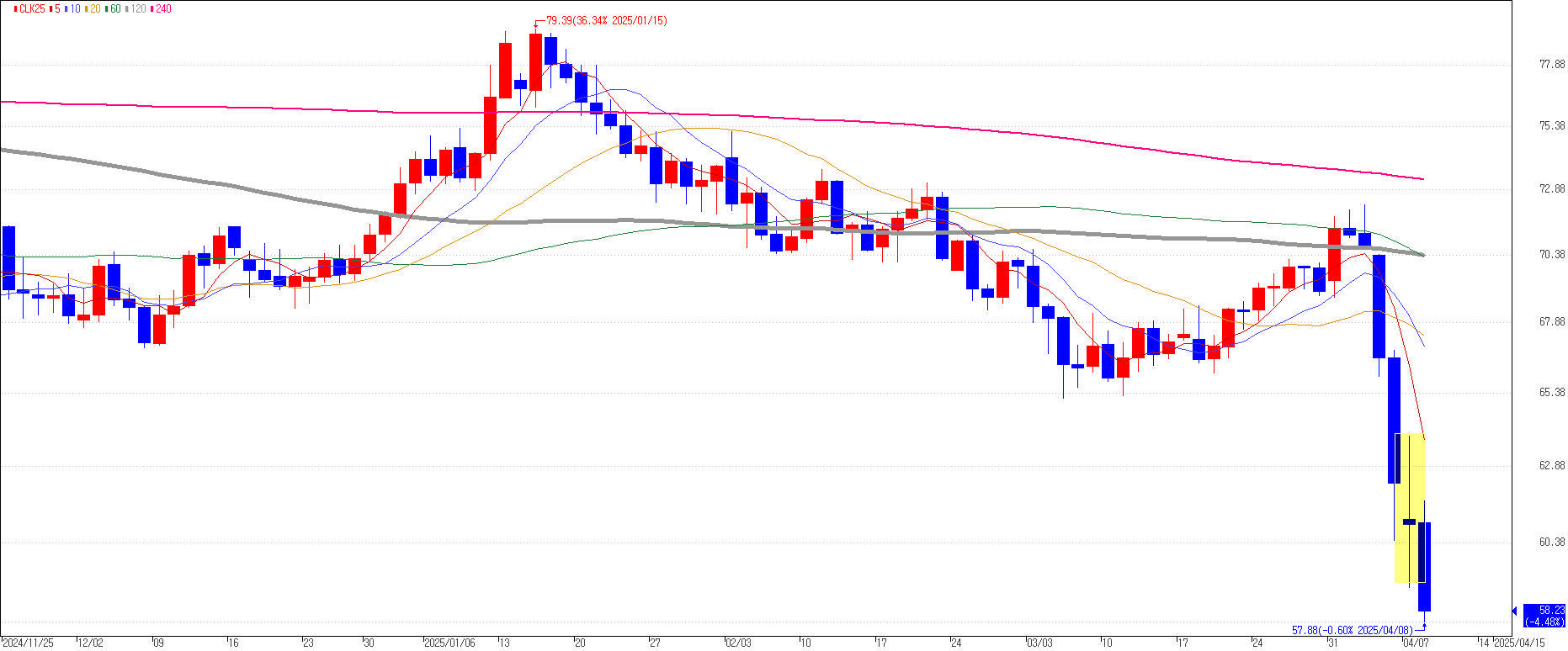The height and width of the screenshot is (651, 1568).
Task: Click the 2025/01/06 date axis label
Action: click(449, 643)
